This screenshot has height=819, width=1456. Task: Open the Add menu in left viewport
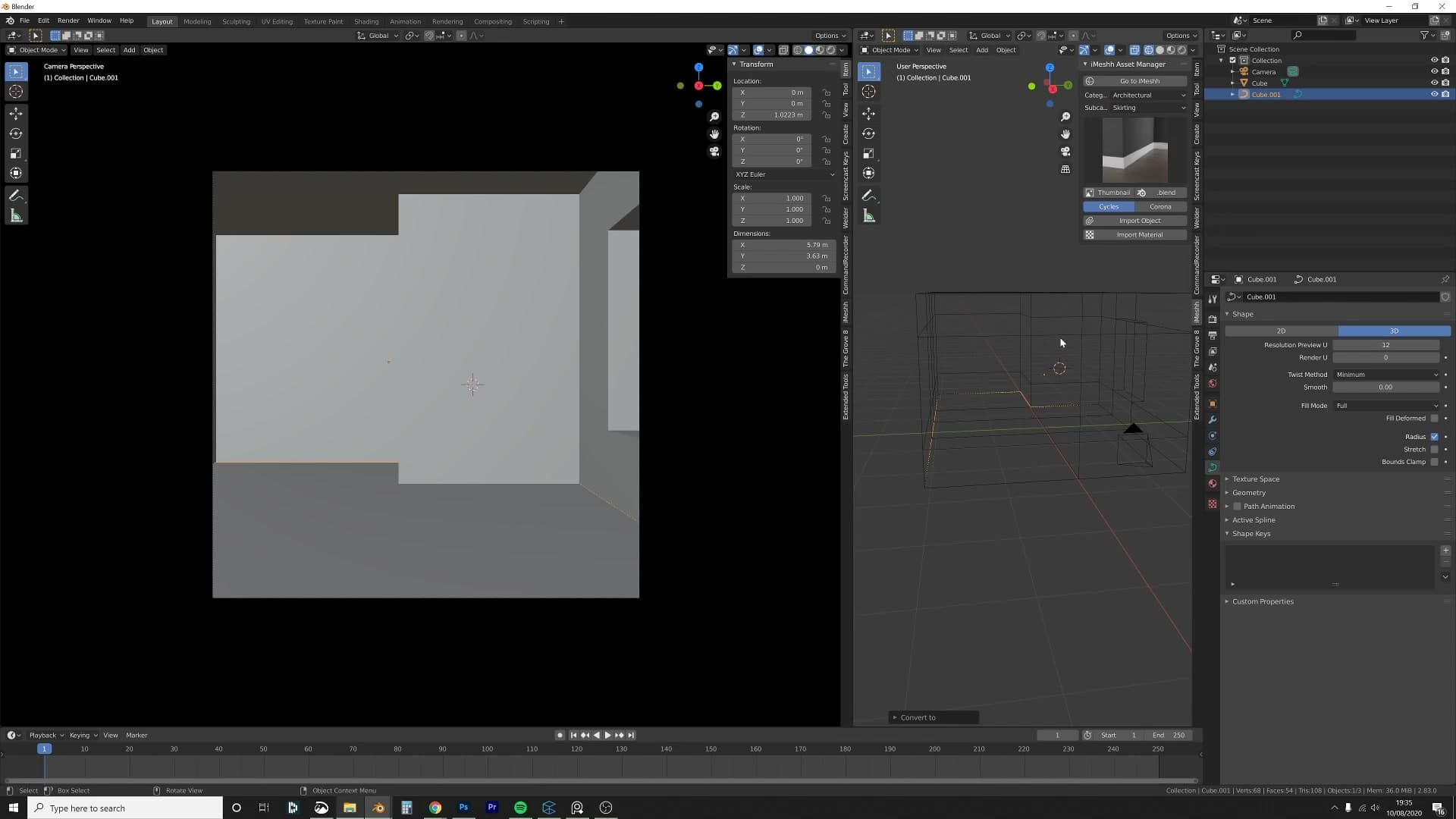click(x=130, y=50)
